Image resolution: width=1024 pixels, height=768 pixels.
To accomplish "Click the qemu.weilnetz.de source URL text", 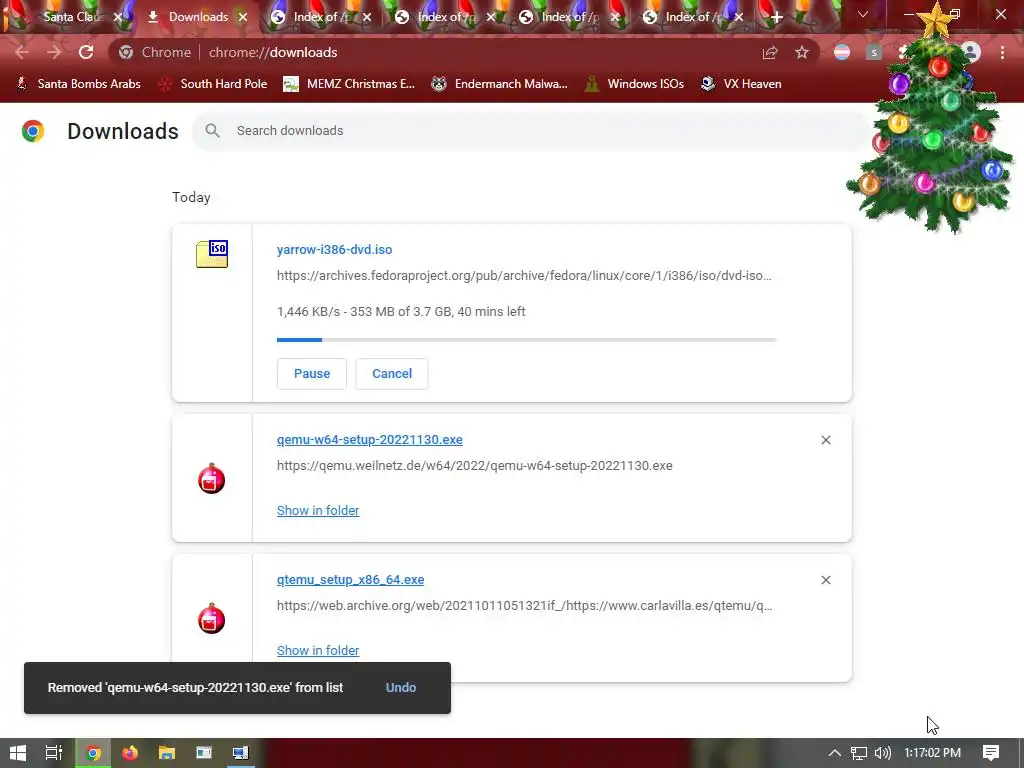I will (475, 466).
